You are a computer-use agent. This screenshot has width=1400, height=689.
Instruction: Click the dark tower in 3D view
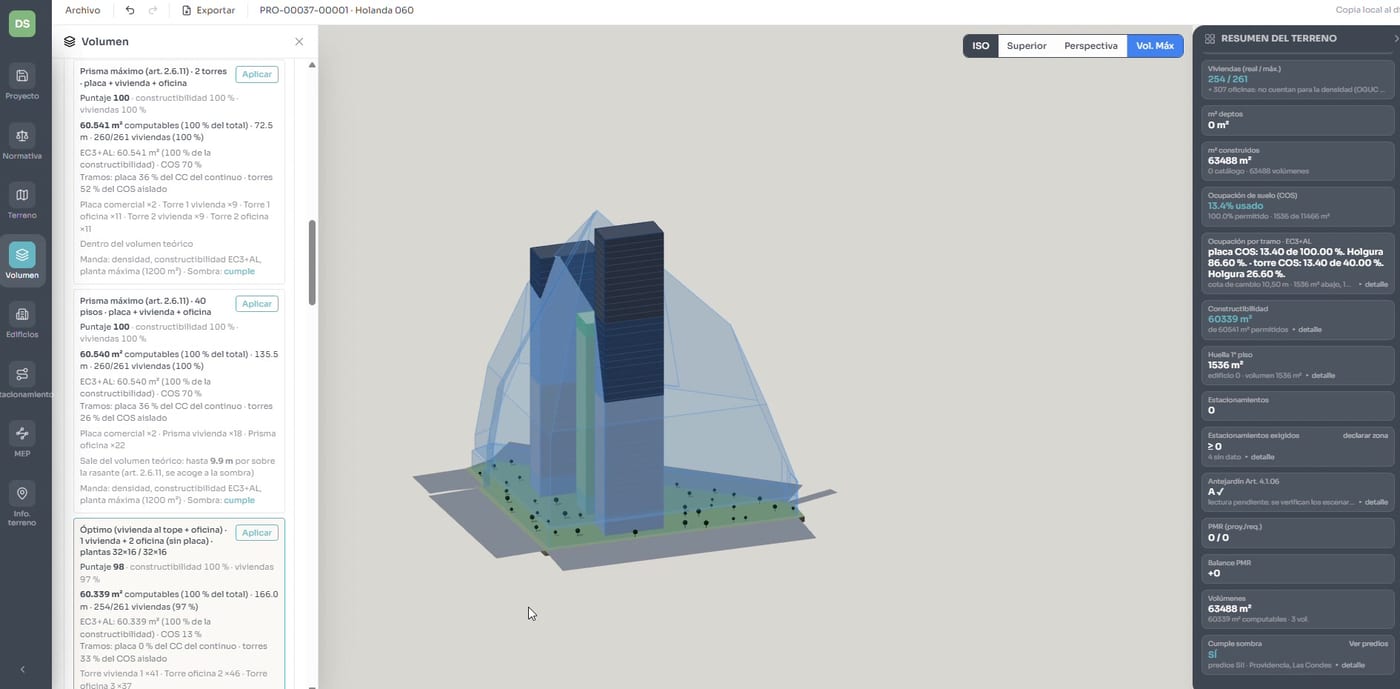(629, 312)
